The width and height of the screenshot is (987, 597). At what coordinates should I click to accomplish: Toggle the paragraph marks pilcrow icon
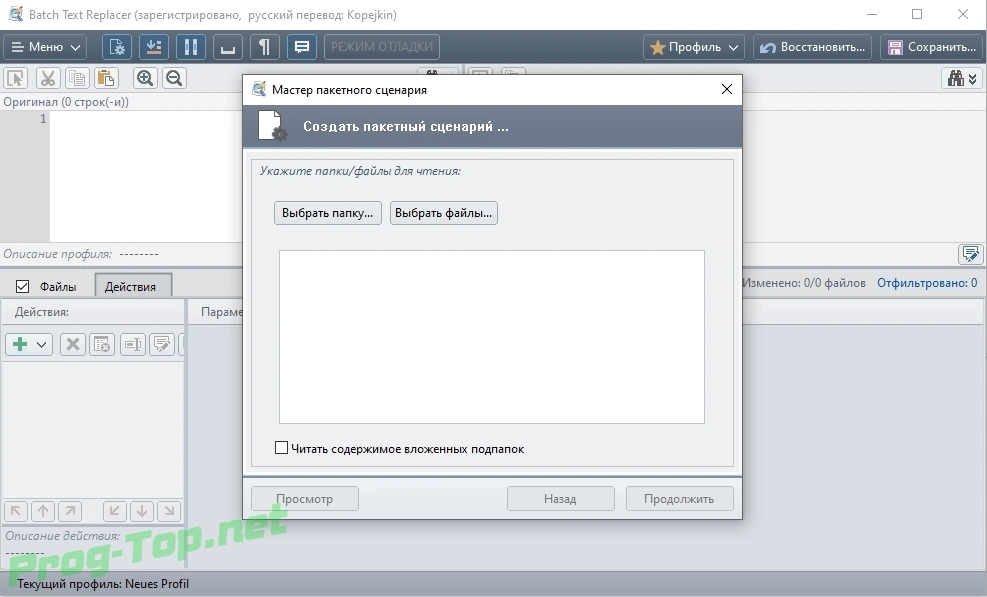265,47
